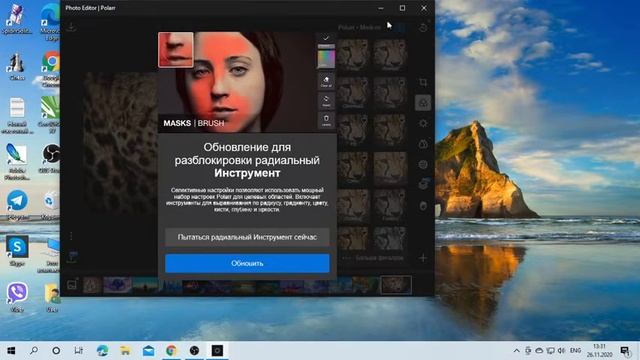The image size is (640, 360).
Task: Open the History panel icon in Polarr
Action: point(423,27)
